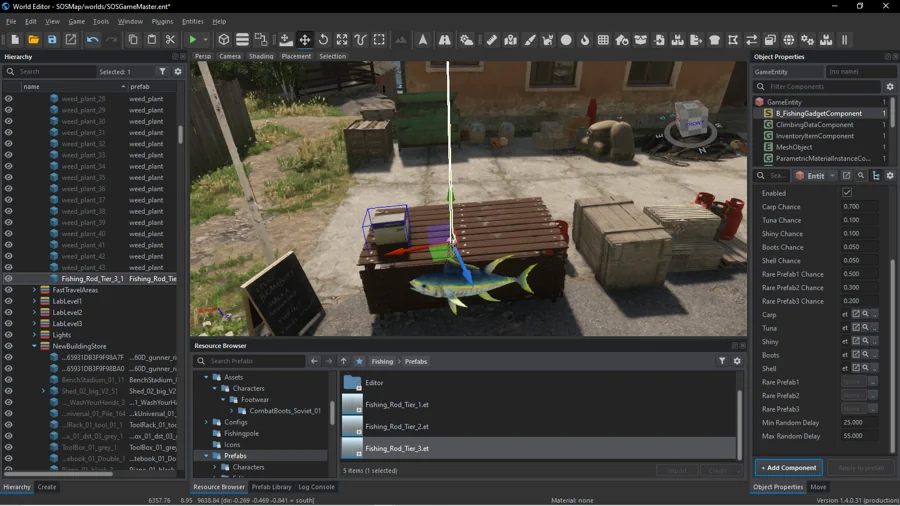Viewport: 900px width, 506px height.
Task: Open the Persp viewport option
Action: click(x=203, y=56)
